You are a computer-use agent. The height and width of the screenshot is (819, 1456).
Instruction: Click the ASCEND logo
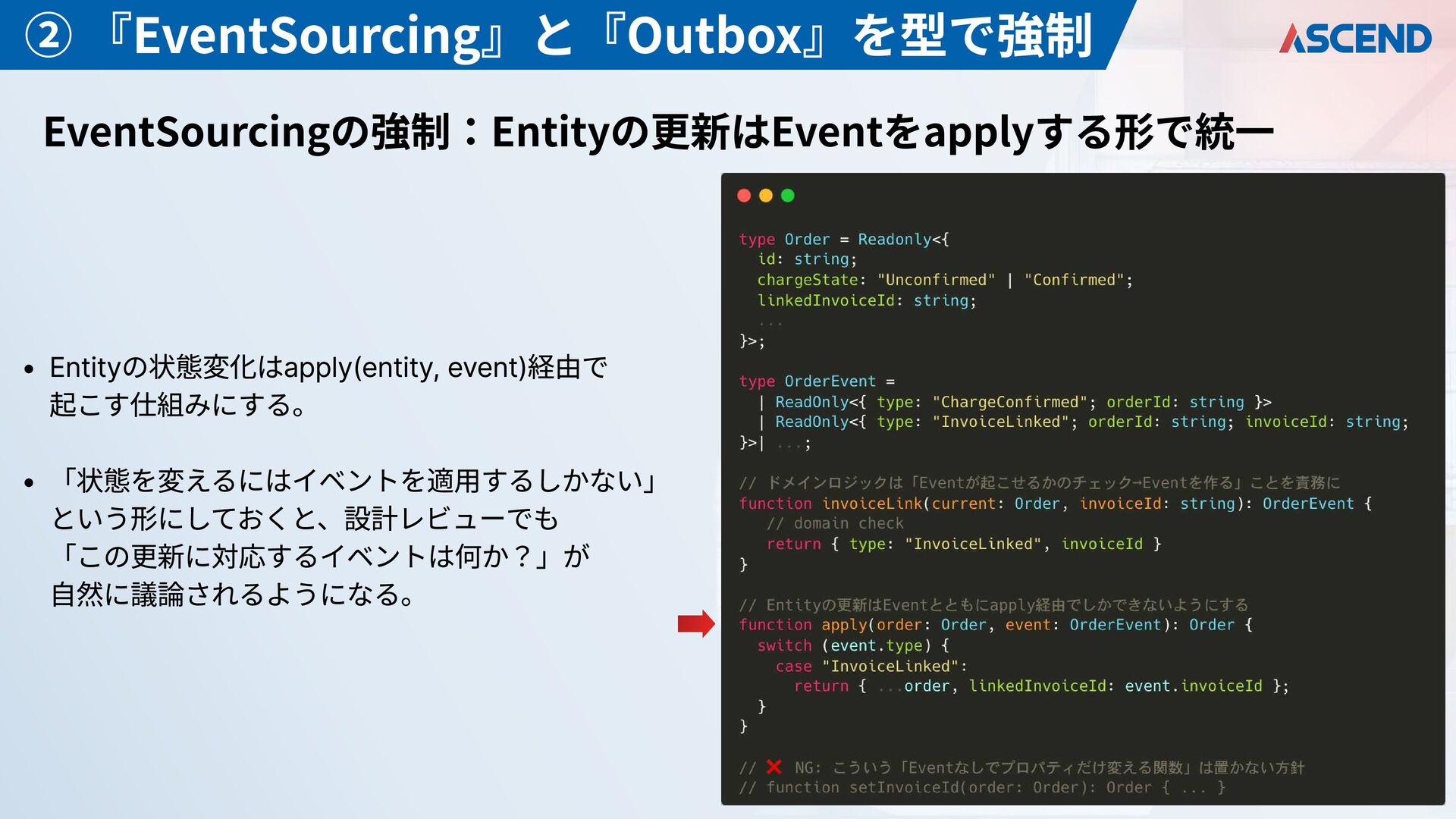pos(1355,38)
